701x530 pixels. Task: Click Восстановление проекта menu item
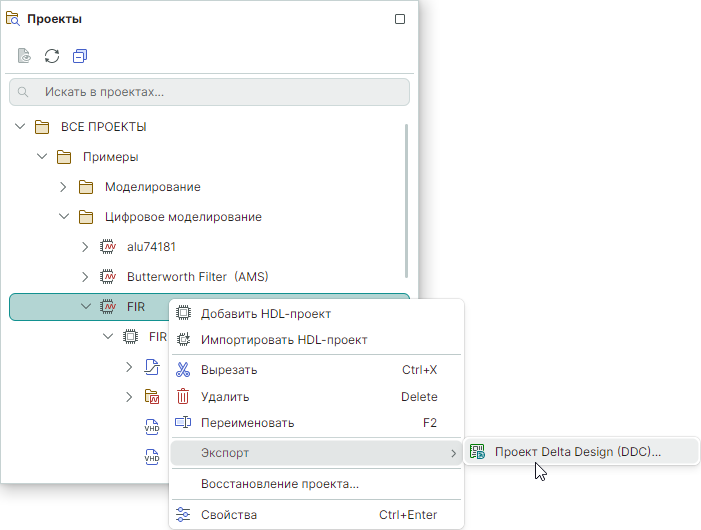tap(279, 485)
